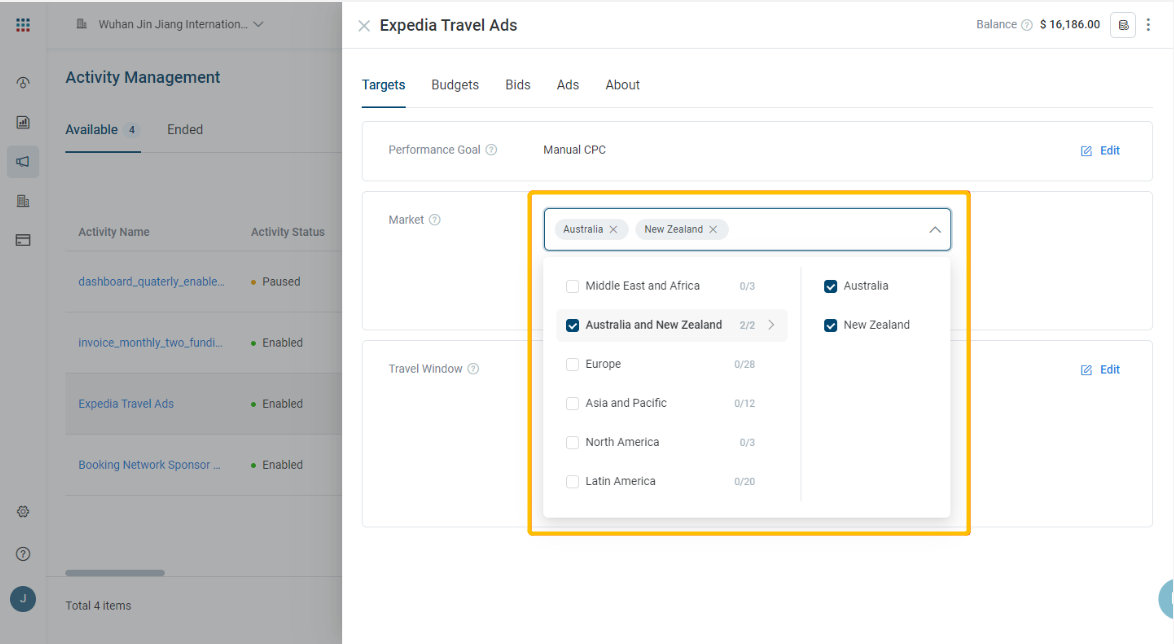Open dashboard_quaterly_enable activity link

pos(151,282)
